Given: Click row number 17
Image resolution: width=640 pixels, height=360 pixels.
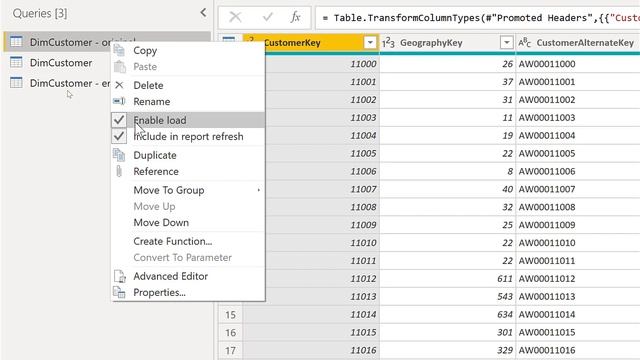Looking at the screenshot, I should 230,350.
